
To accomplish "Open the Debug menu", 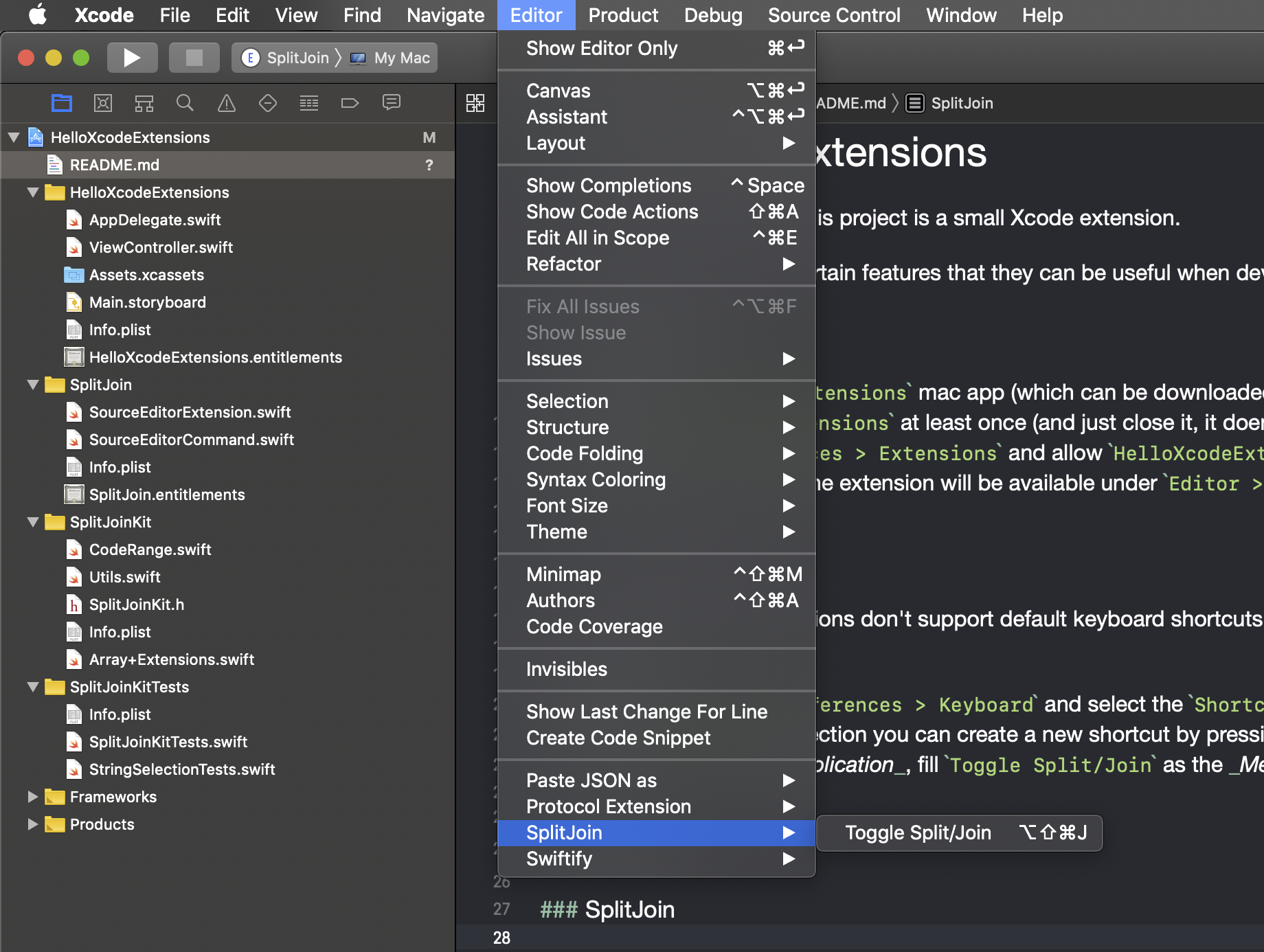I will [x=713, y=14].
